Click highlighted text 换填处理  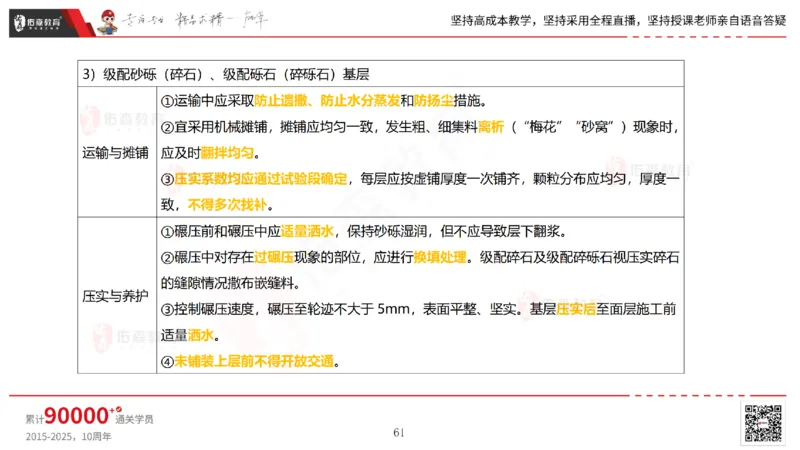tap(440, 257)
